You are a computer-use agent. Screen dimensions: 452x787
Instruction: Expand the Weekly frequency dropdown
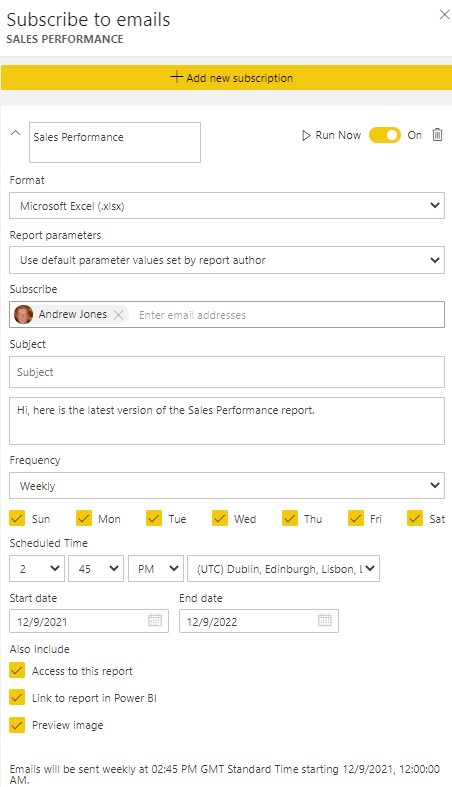(x=227, y=485)
